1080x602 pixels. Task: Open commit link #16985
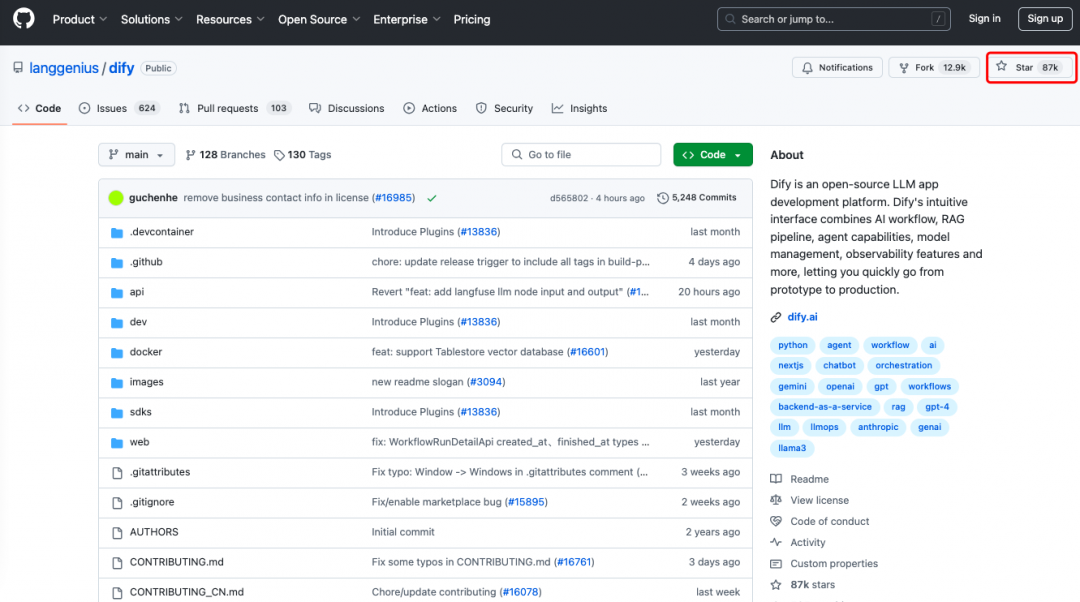click(393, 198)
